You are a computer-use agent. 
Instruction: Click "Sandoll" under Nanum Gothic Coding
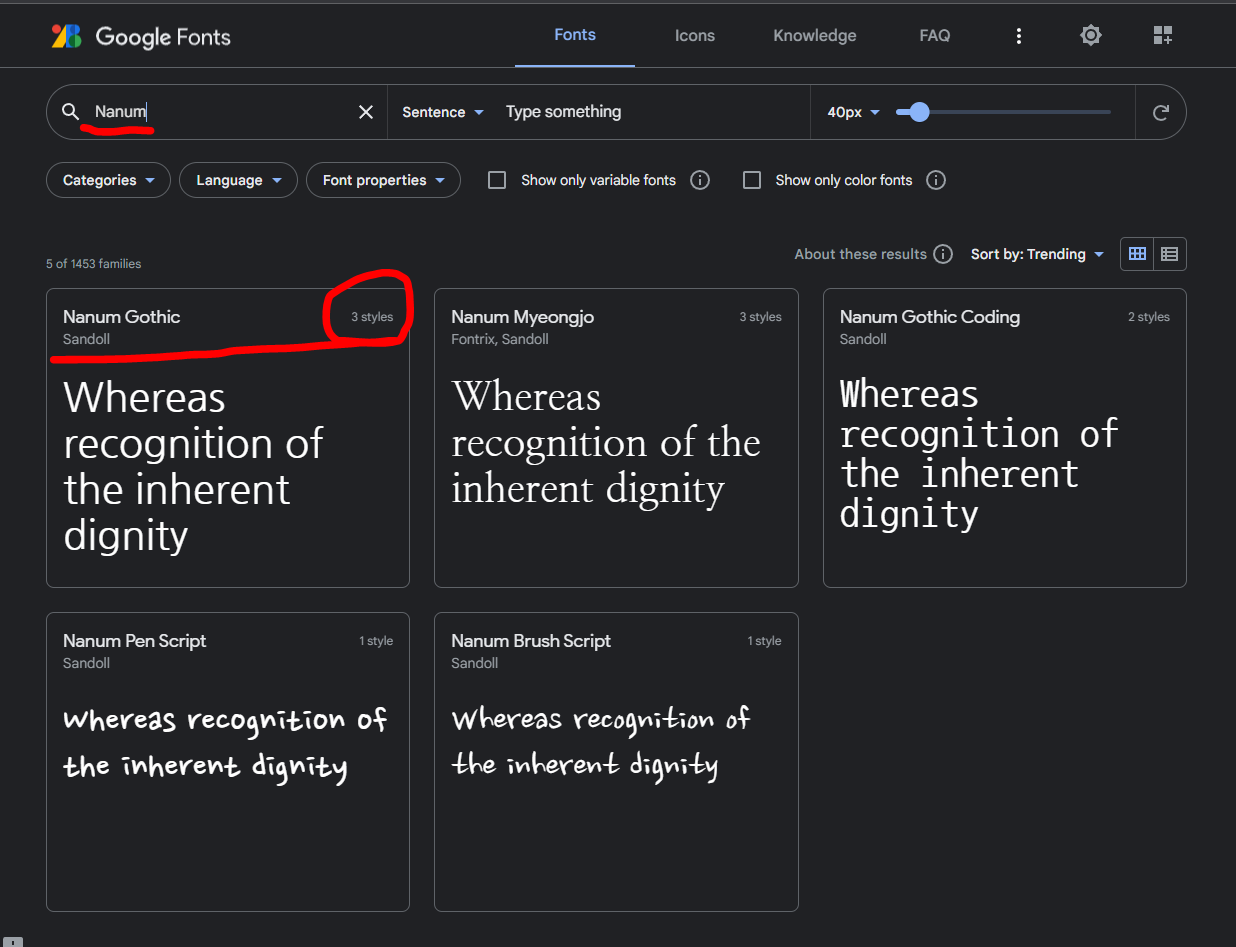tap(864, 339)
